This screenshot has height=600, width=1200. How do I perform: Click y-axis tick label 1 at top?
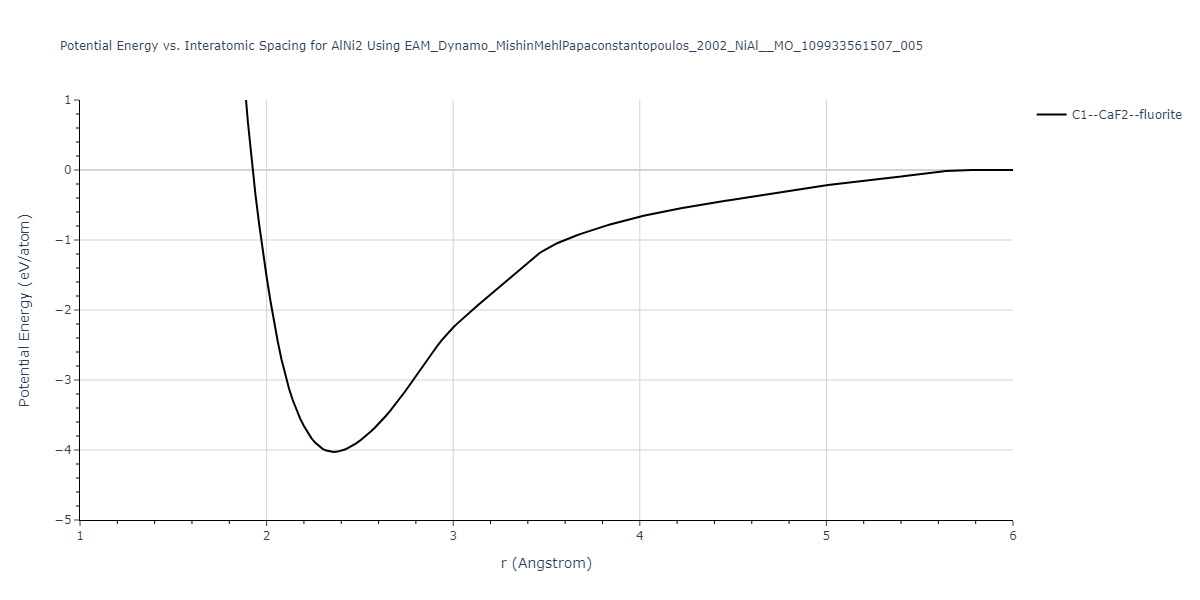[68, 100]
